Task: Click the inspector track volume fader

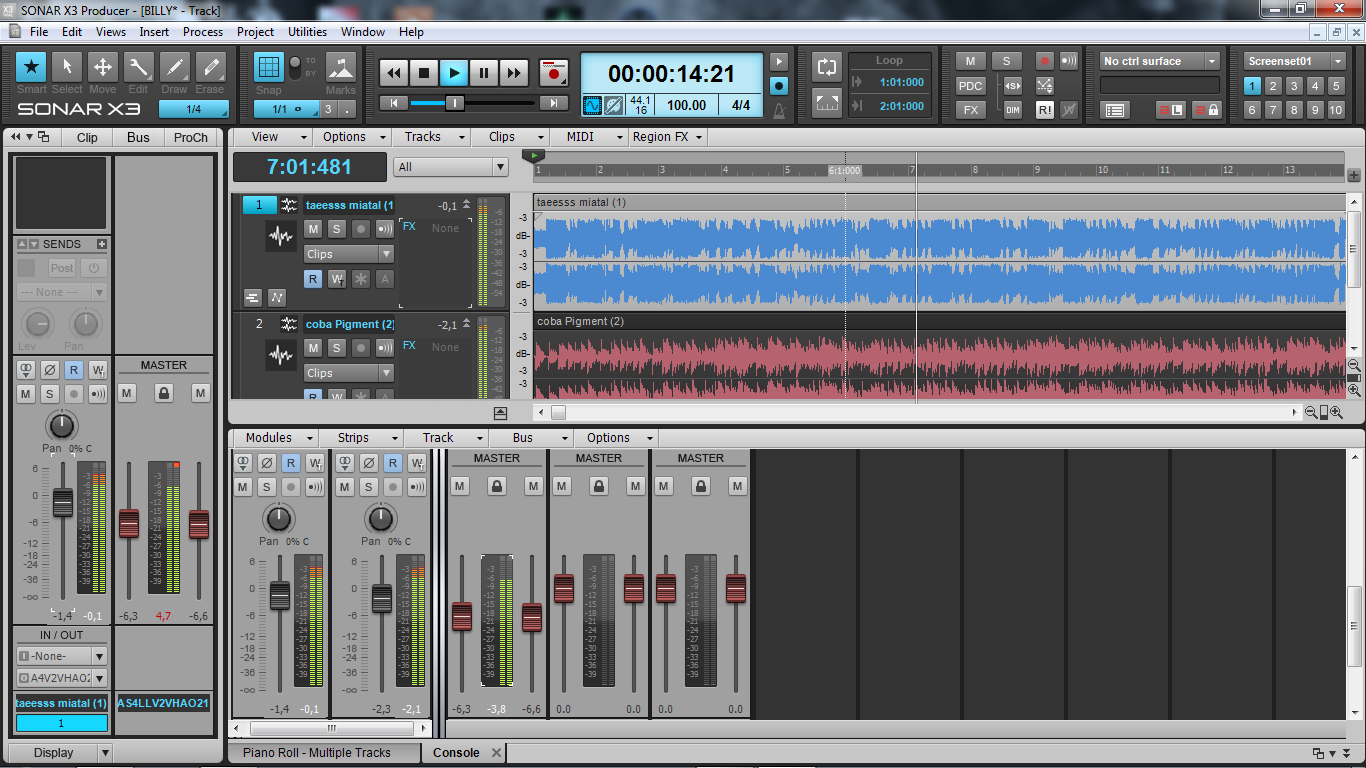Action: (62, 503)
